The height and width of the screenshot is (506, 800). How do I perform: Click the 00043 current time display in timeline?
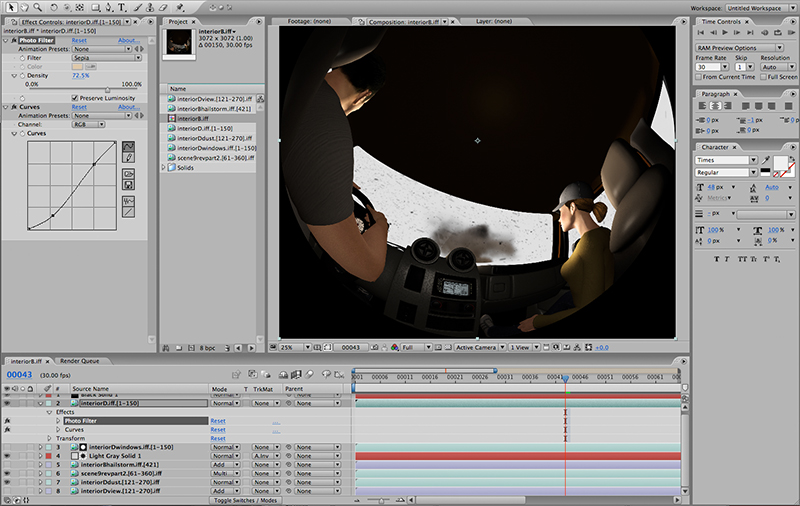click(19, 375)
